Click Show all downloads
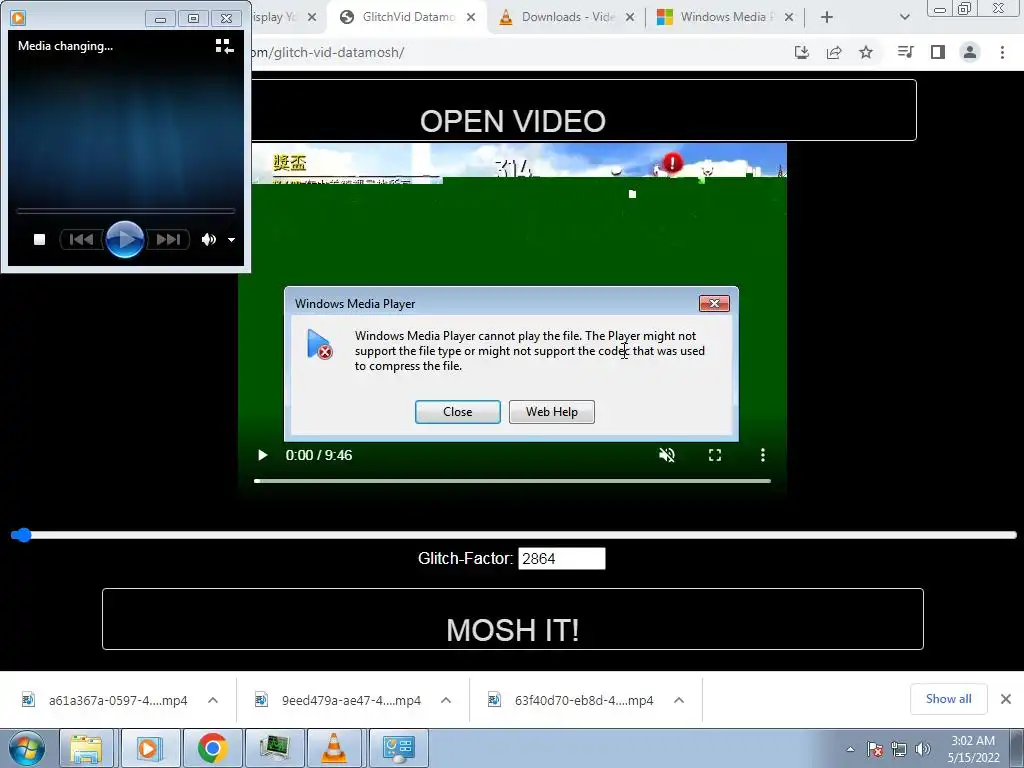Image resolution: width=1024 pixels, height=768 pixels. click(948, 699)
